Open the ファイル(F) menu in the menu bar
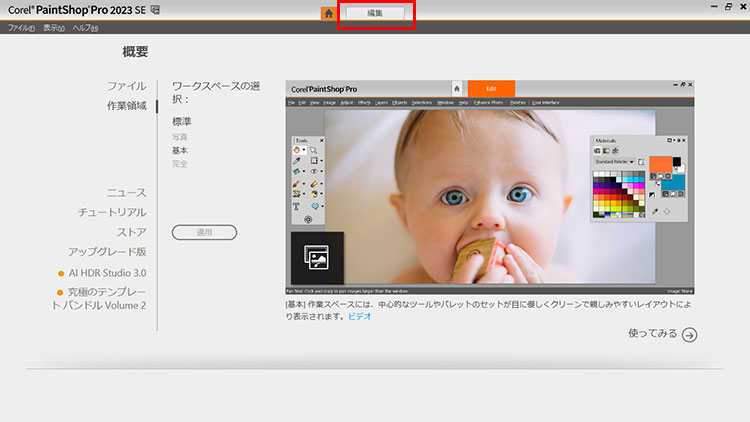Screen dimensions: 750x422 pyautogui.click(x=21, y=28)
